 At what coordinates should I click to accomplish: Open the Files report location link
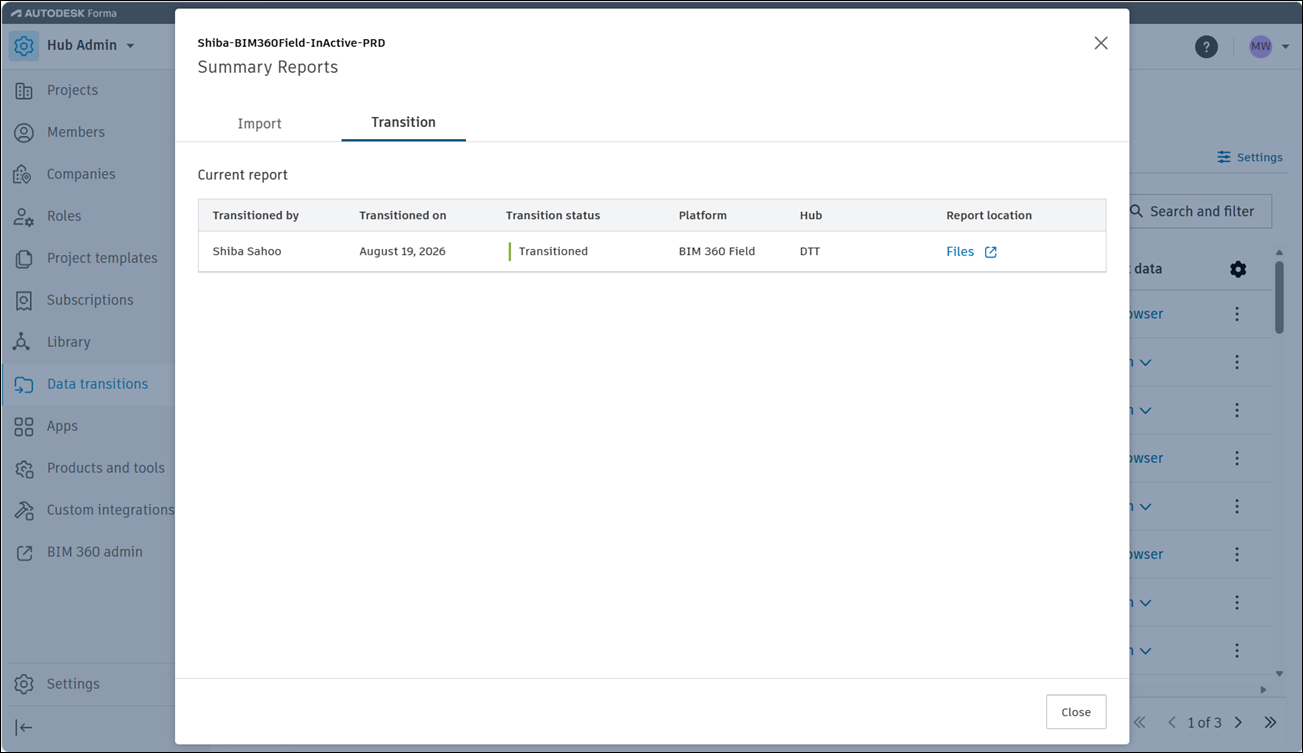pyautogui.click(x=960, y=252)
